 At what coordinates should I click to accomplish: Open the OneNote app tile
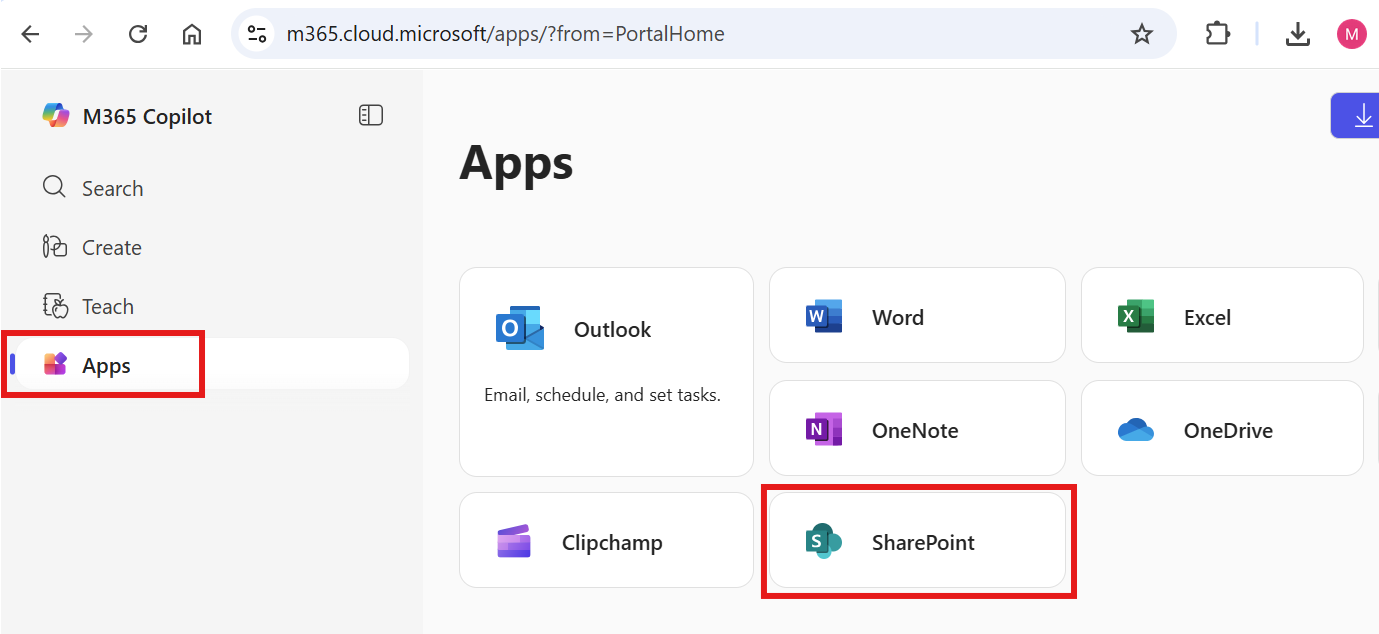tap(916, 430)
